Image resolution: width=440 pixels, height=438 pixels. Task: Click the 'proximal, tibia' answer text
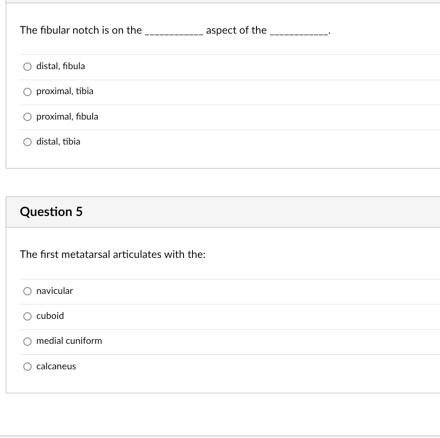pos(65,91)
